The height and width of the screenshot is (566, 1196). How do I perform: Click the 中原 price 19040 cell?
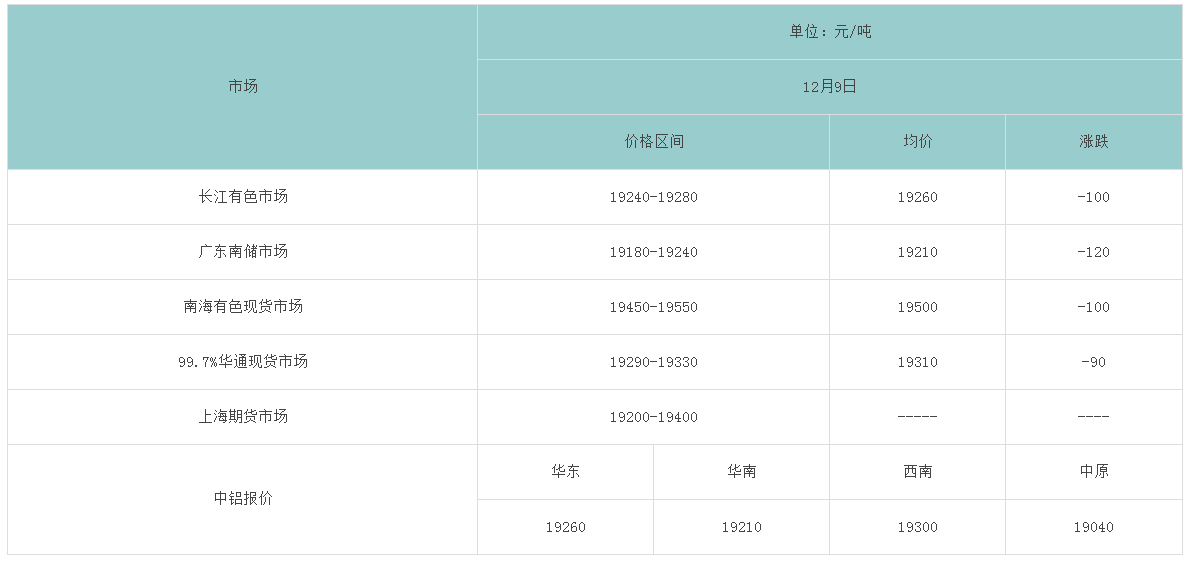(x=1093, y=527)
